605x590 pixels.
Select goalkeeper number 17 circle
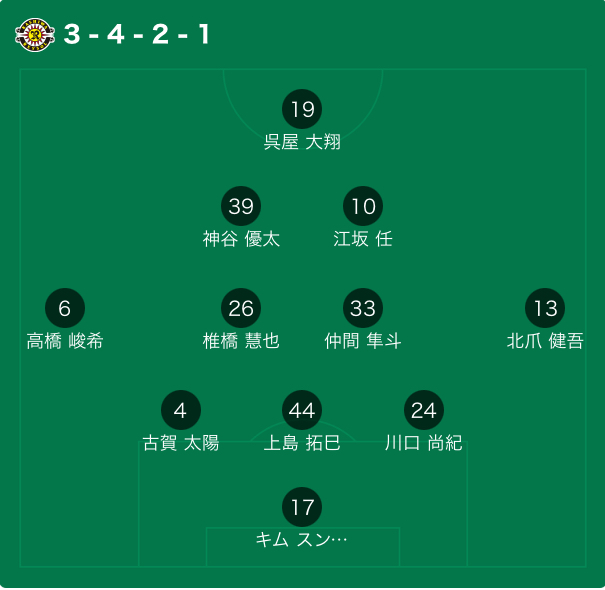click(302, 507)
